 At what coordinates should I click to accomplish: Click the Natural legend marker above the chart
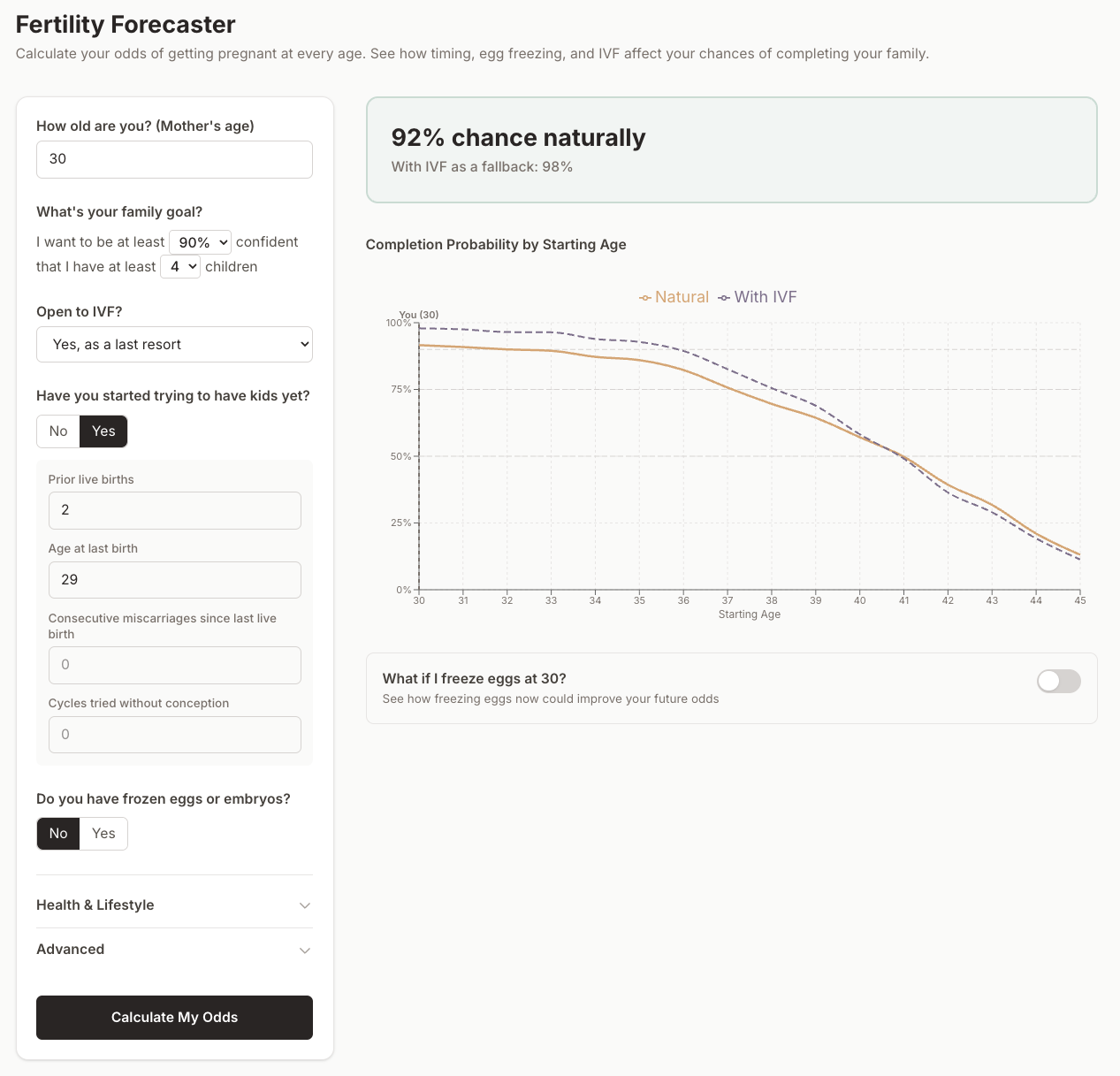pos(645,297)
